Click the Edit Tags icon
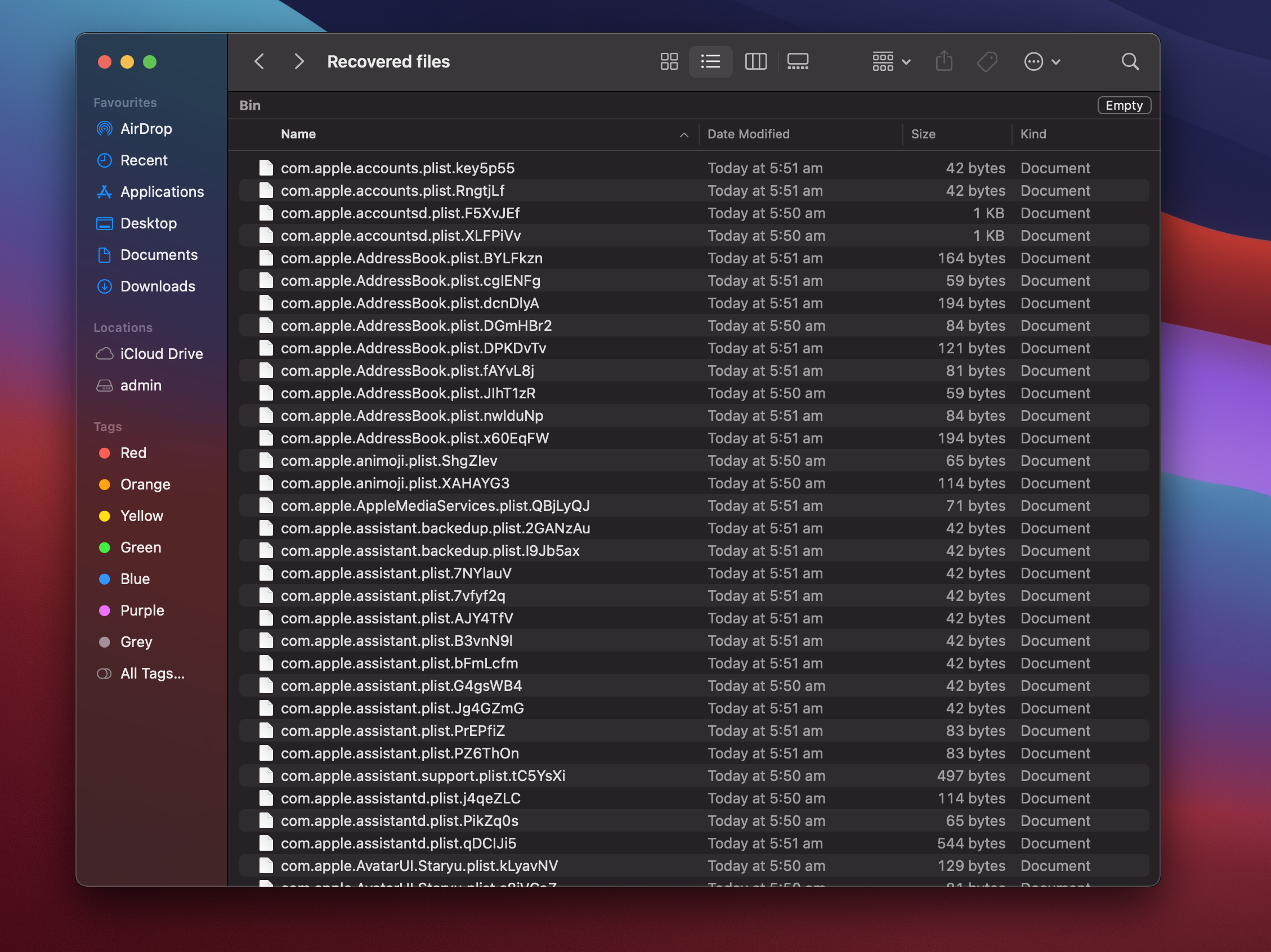The width and height of the screenshot is (1271, 952). 987,61
